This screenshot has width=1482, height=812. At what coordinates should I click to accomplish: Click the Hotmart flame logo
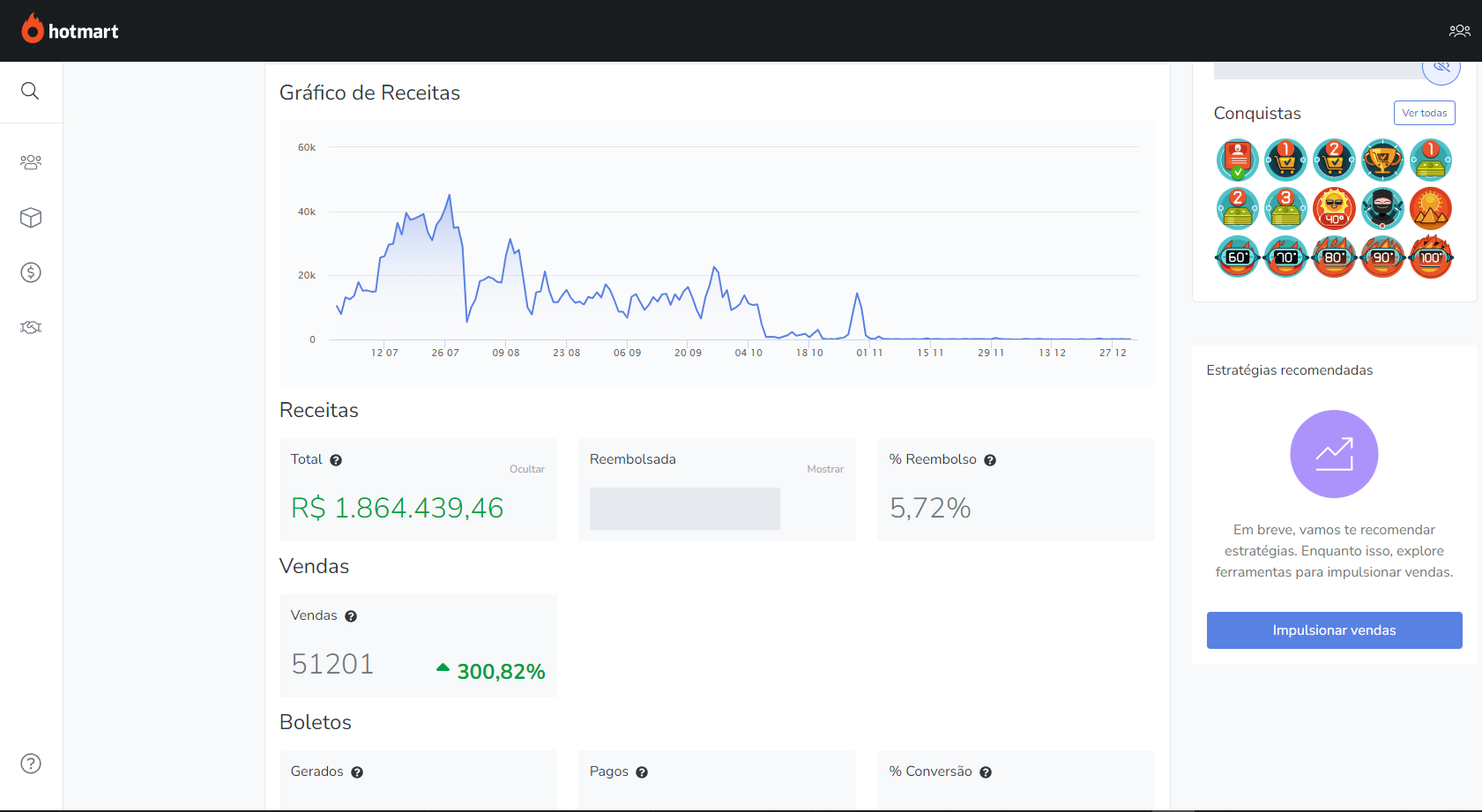33,30
